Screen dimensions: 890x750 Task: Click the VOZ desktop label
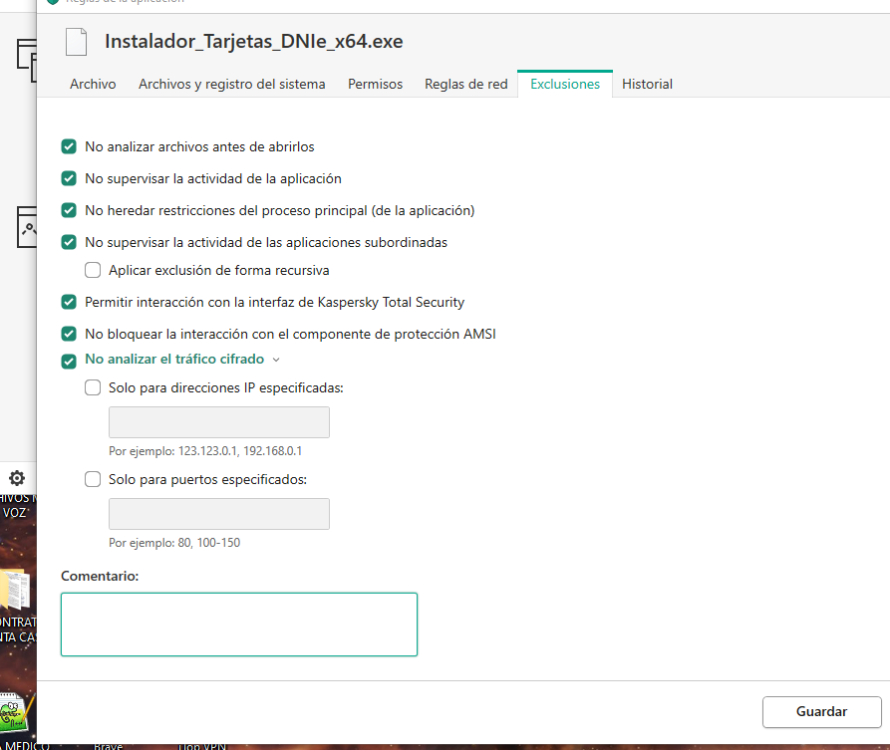pos(14,513)
